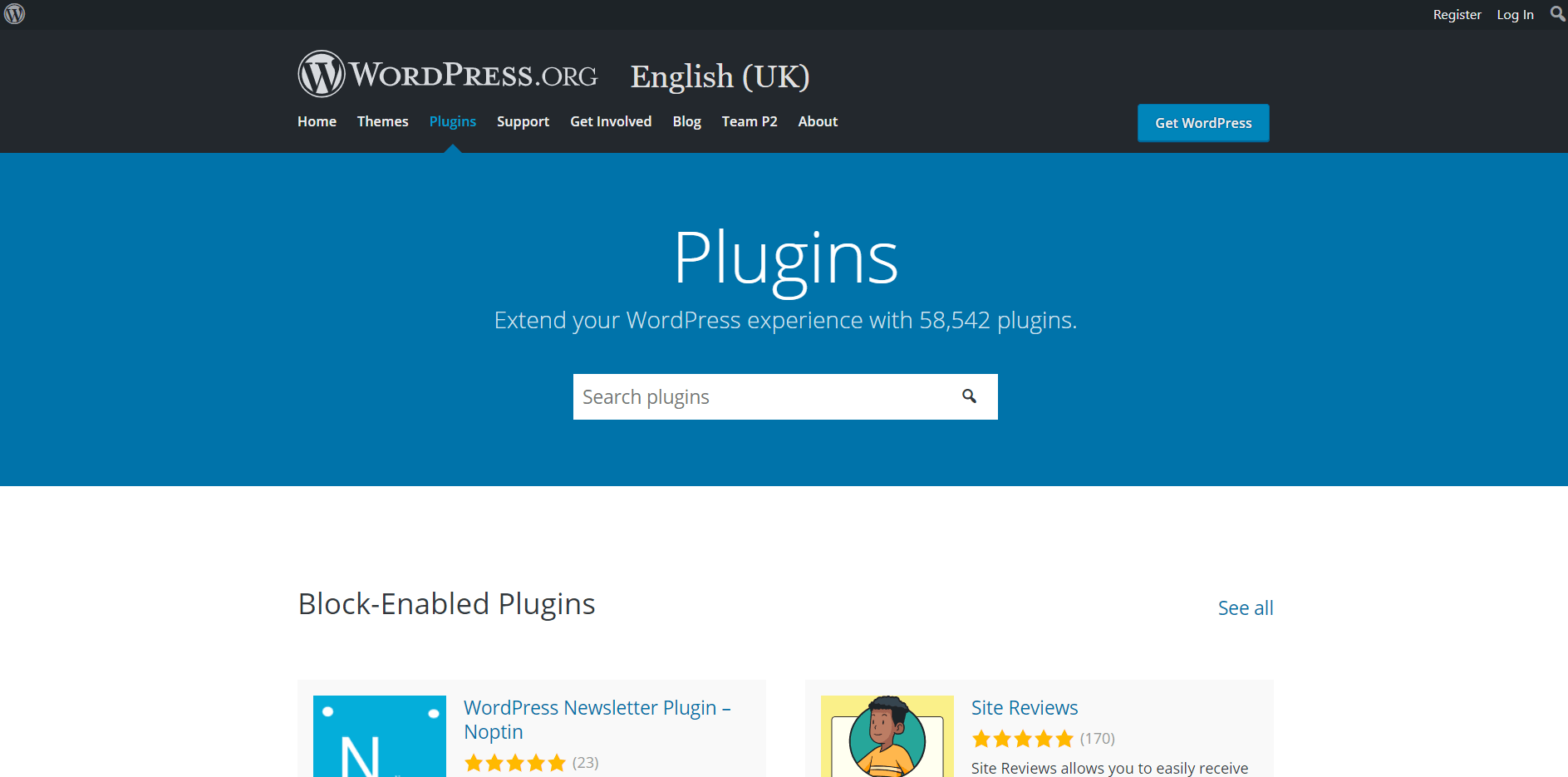1568x777 pixels.
Task: Click the Register link
Action: click(1457, 14)
